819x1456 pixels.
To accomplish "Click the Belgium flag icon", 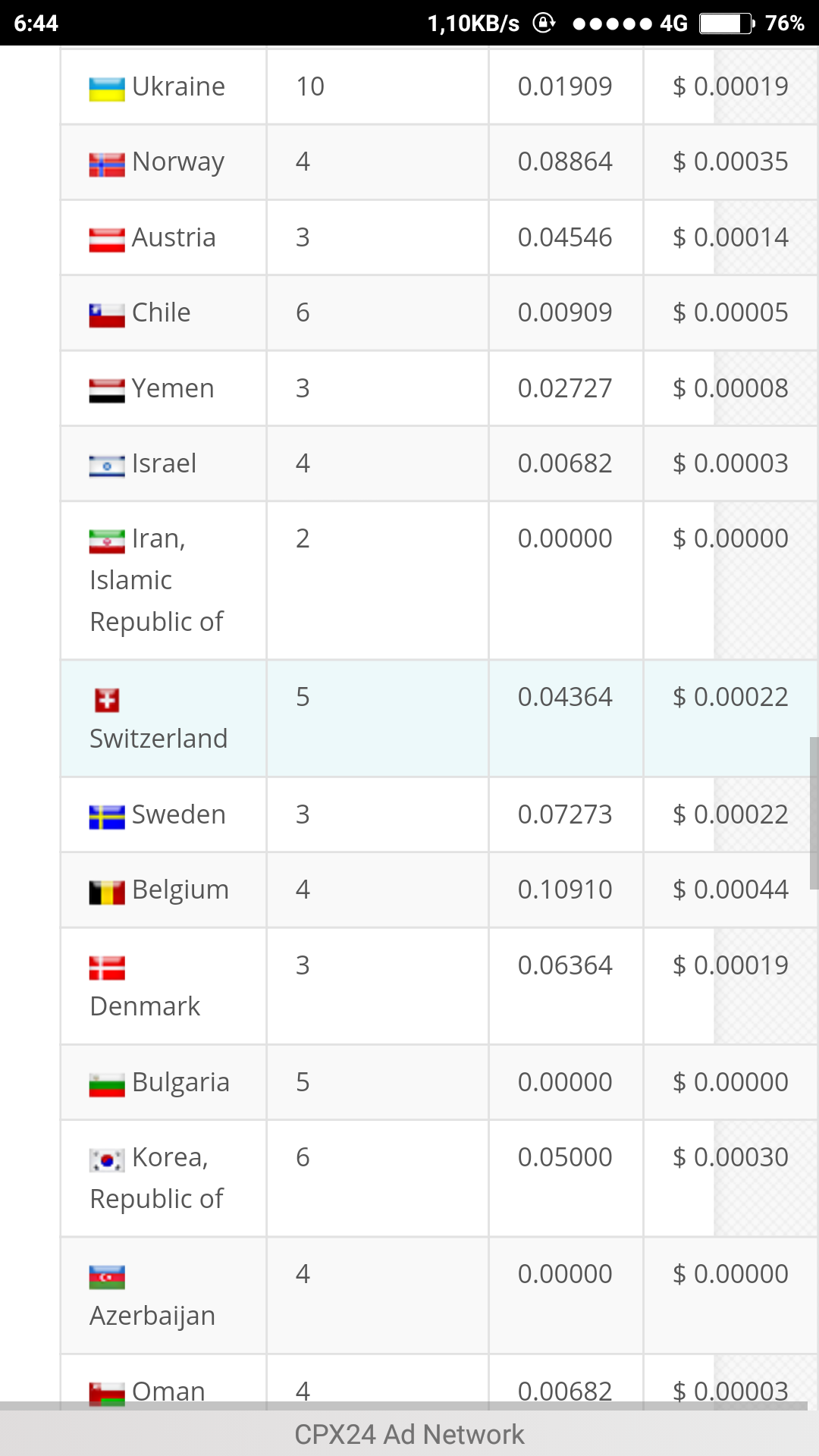I will 107,893.
